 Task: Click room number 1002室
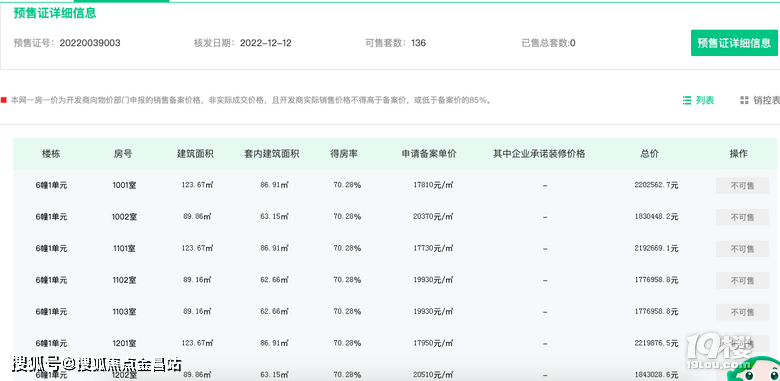(124, 217)
